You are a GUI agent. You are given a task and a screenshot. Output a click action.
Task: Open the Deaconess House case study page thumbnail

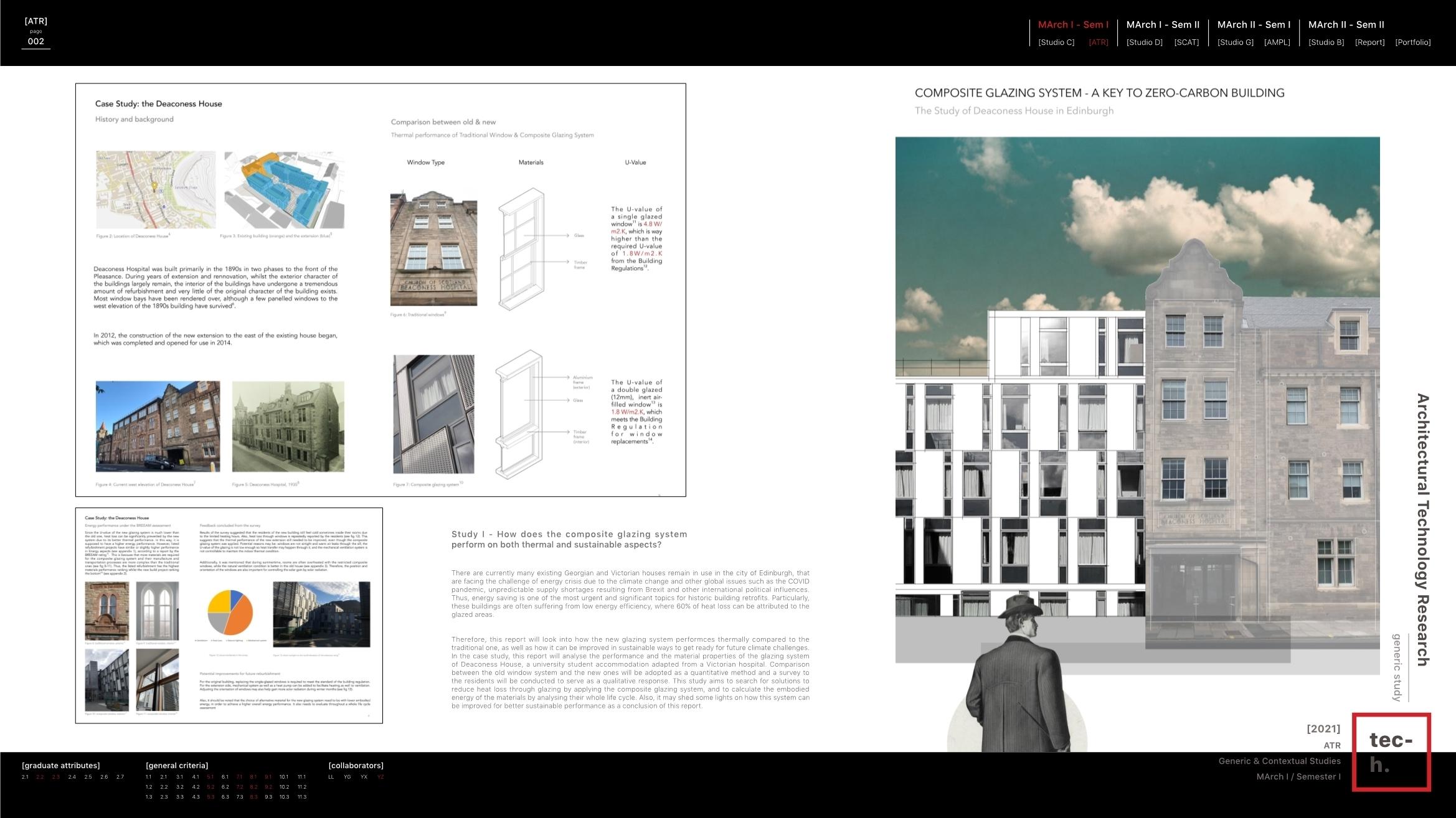(x=381, y=289)
